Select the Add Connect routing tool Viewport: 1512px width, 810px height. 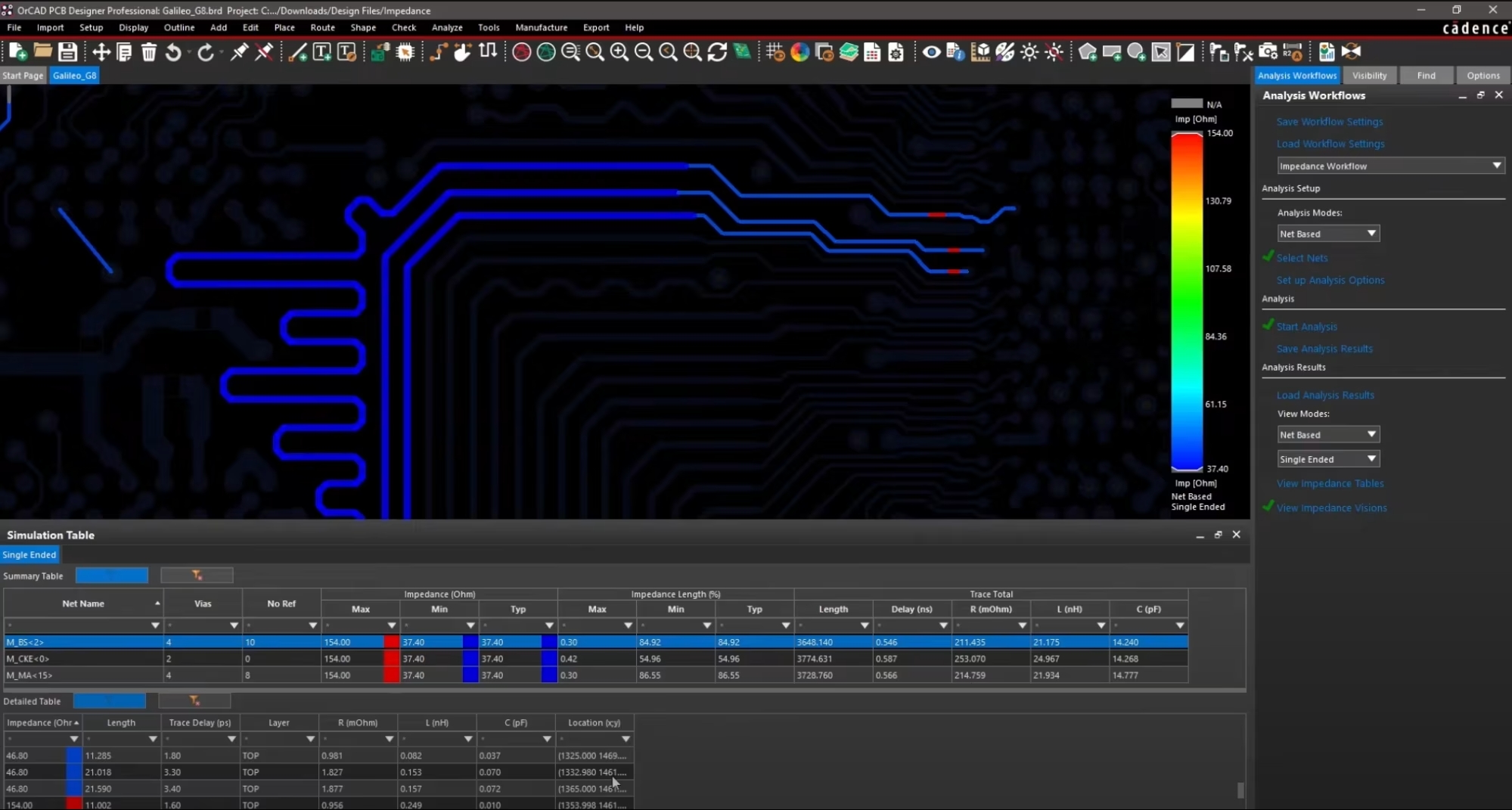(x=438, y=51)
